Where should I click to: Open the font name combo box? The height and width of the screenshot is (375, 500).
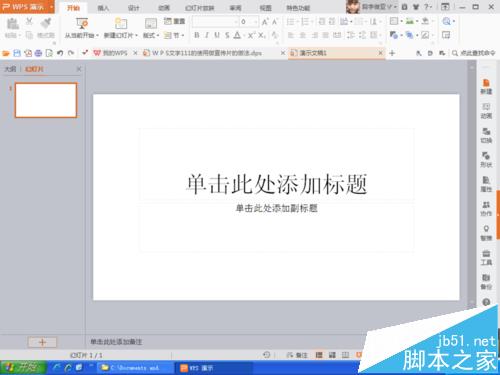(215, 22)
